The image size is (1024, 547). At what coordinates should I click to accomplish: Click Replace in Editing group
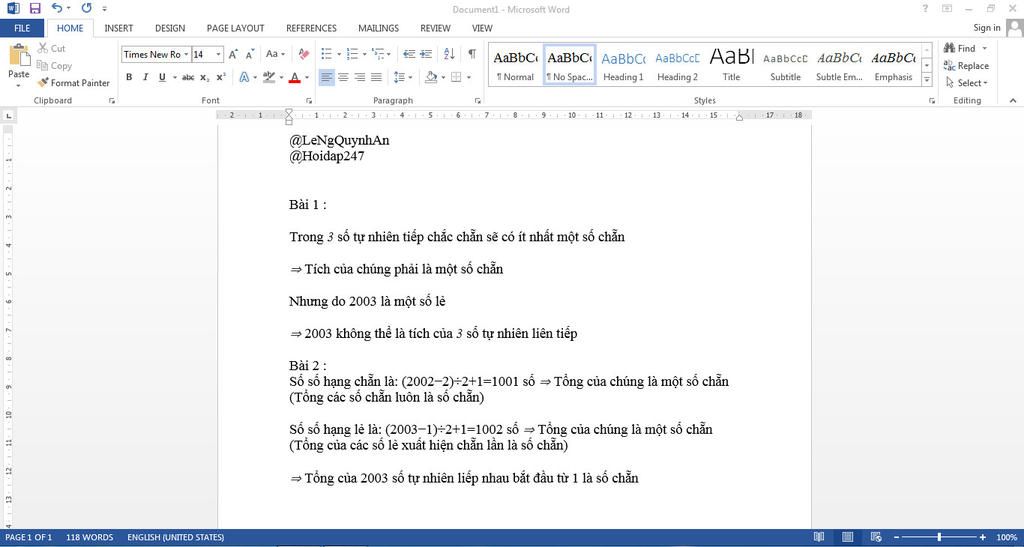[x=966, y=65]
